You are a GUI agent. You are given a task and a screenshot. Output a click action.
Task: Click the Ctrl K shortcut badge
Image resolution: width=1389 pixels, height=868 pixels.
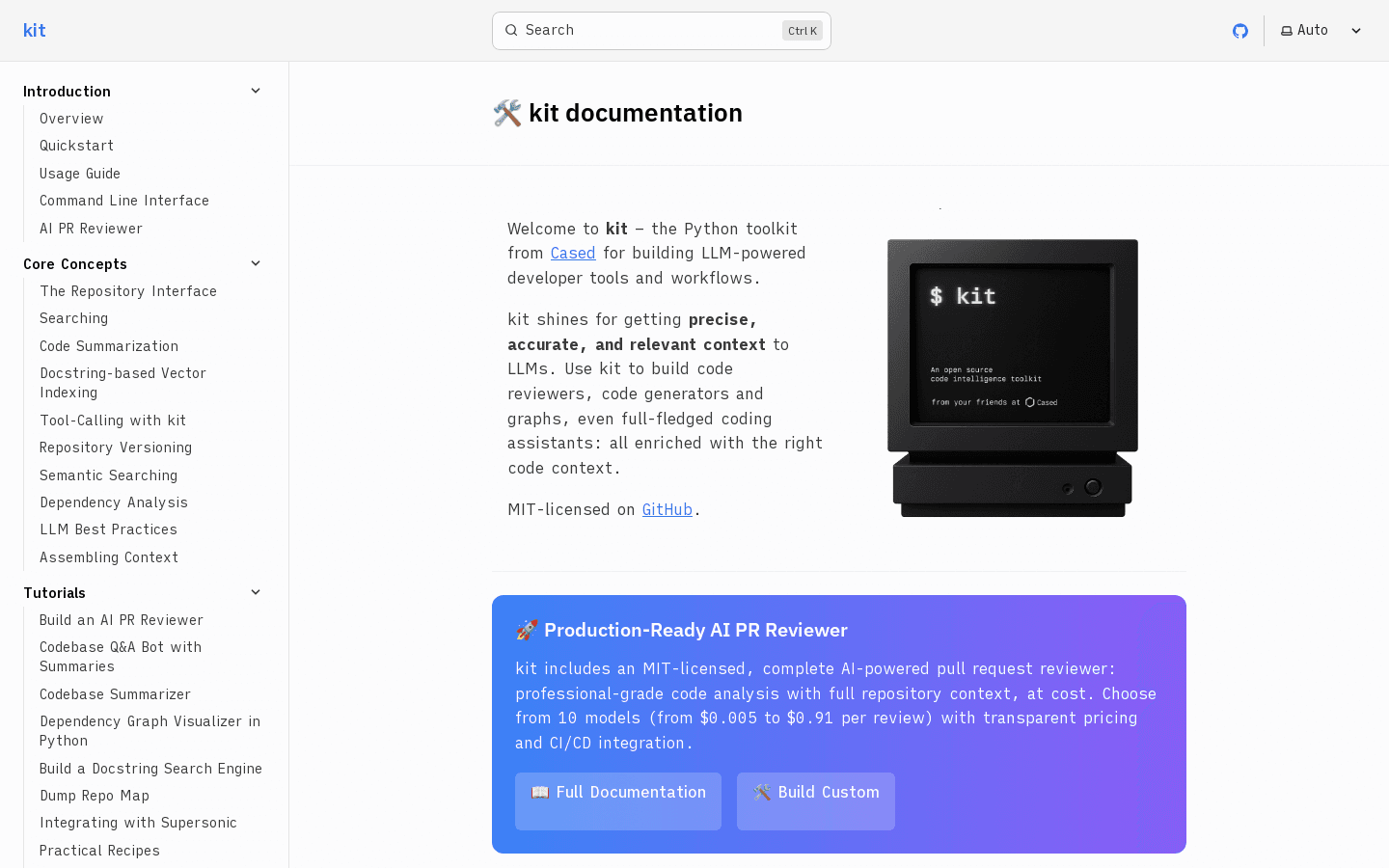[803, 31]
